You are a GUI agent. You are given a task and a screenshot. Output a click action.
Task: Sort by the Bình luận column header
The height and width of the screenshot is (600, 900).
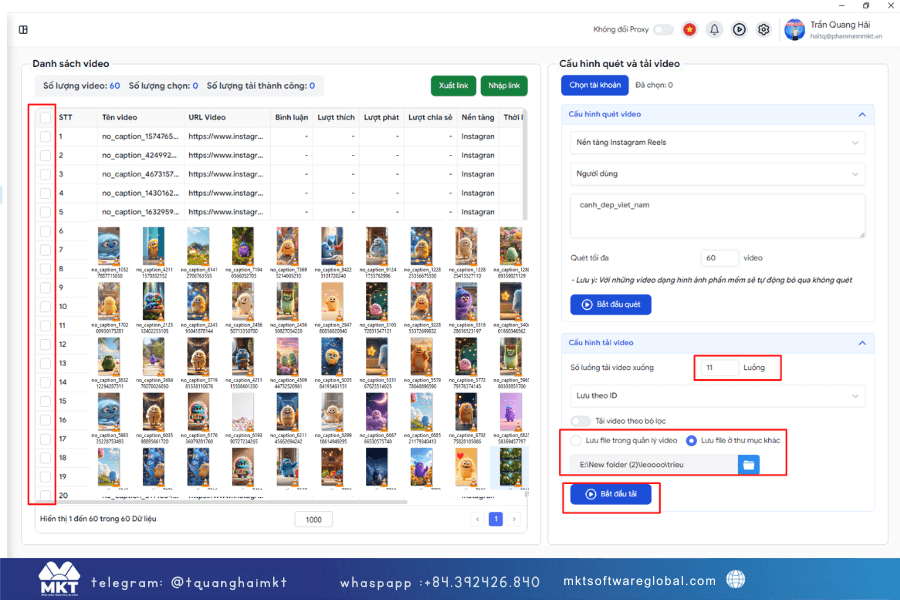[x=292, y=117]
